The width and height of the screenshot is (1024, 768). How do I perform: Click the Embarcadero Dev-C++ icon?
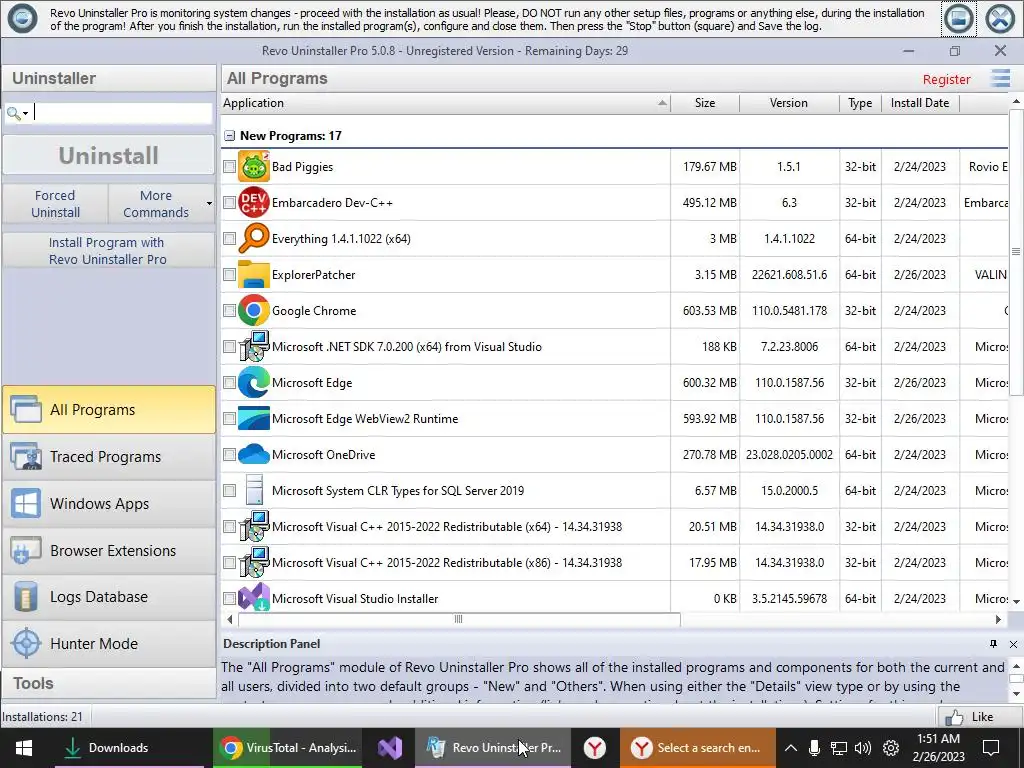pyautogui.click(x=254, y=202)
